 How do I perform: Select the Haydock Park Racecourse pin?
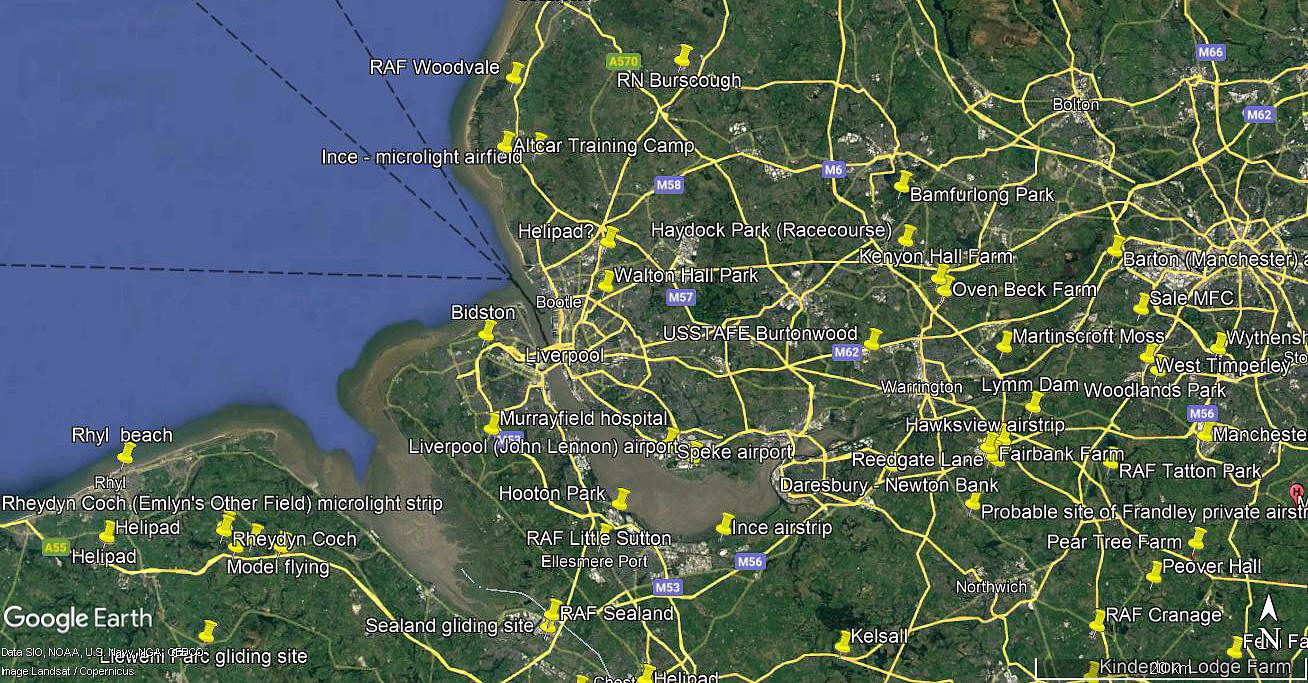(x=907, y=236)
